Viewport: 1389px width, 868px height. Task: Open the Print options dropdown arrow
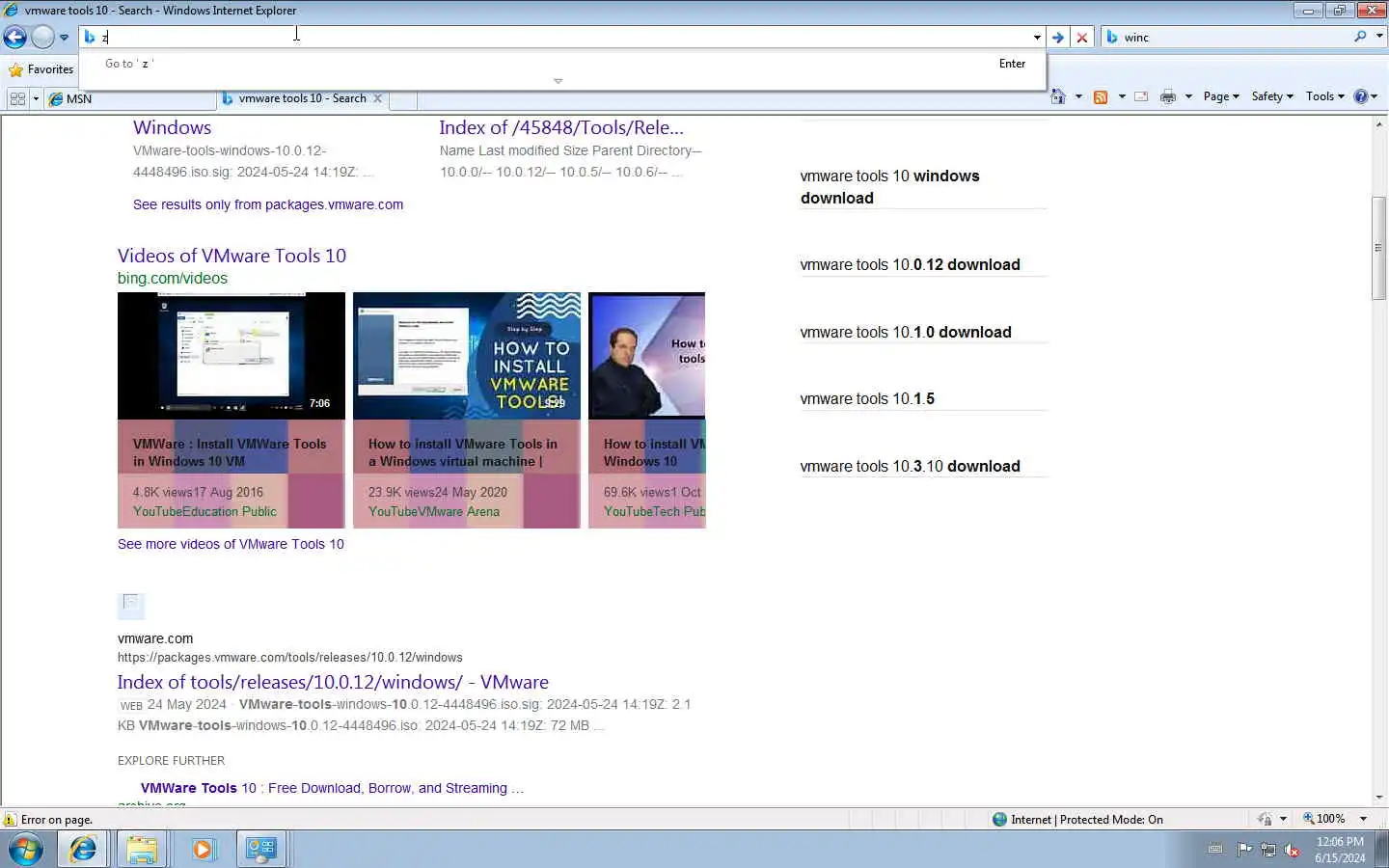(1188, 96)
